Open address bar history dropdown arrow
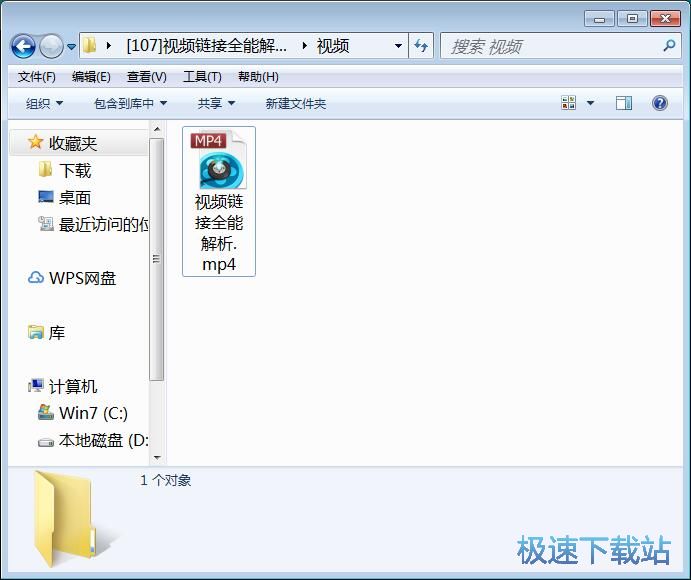691x580 pixels. [398, 45]
